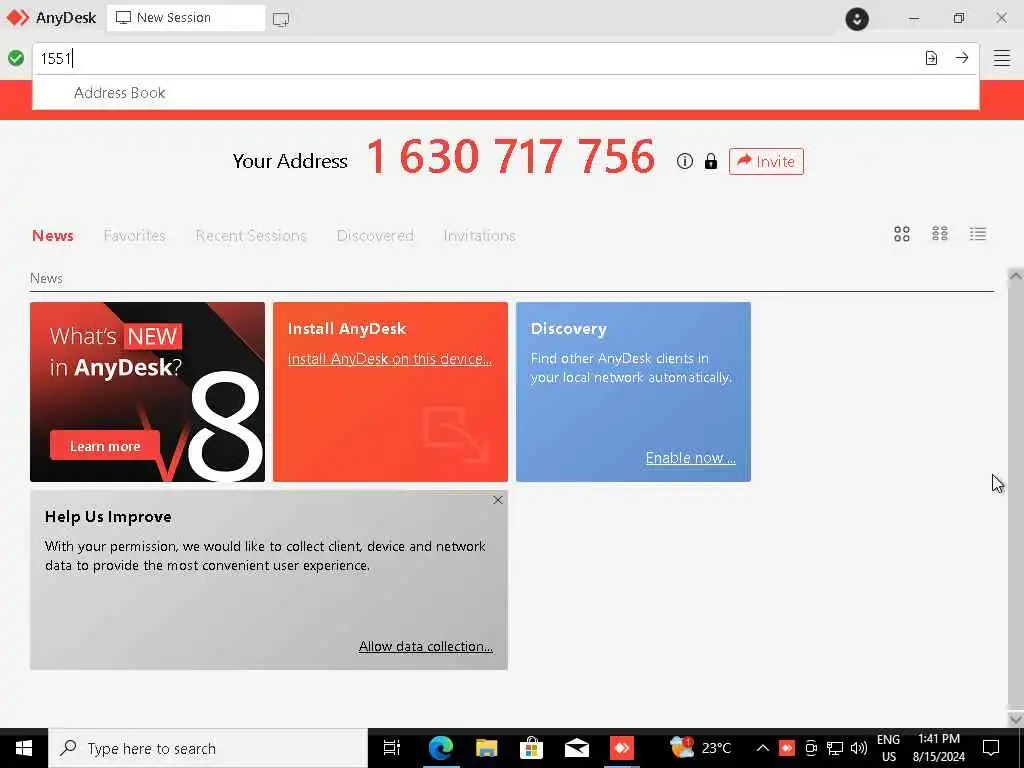The image size is (1024, 768).
Task: Click the info icon next to your address
Action: click(684, 161)
